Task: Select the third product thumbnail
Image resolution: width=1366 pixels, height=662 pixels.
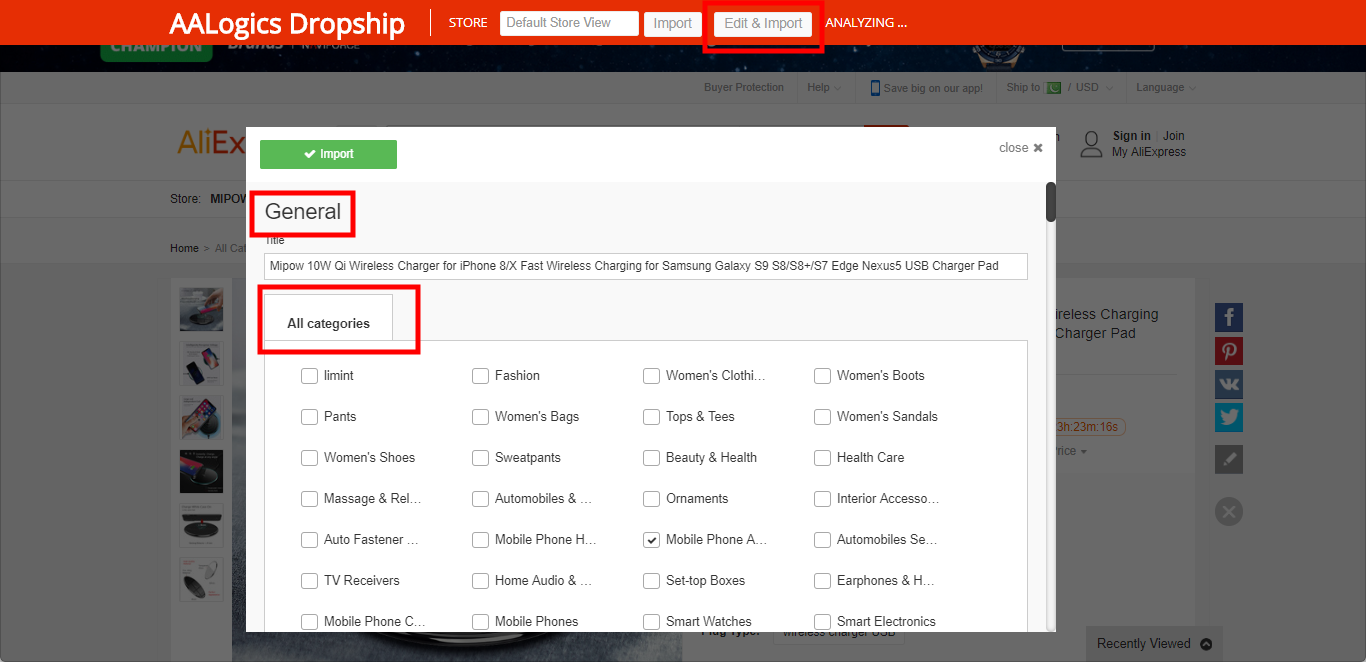Action: coord(201,417)
